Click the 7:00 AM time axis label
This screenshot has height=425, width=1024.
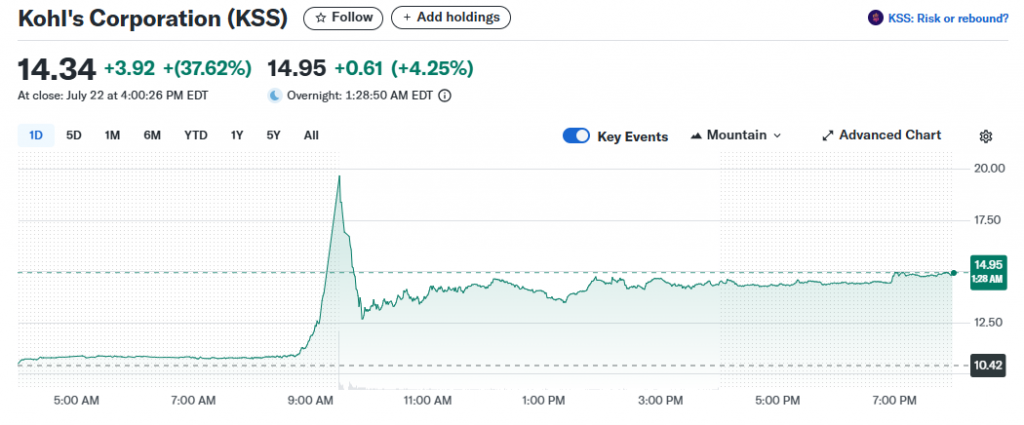pos(193,400)
